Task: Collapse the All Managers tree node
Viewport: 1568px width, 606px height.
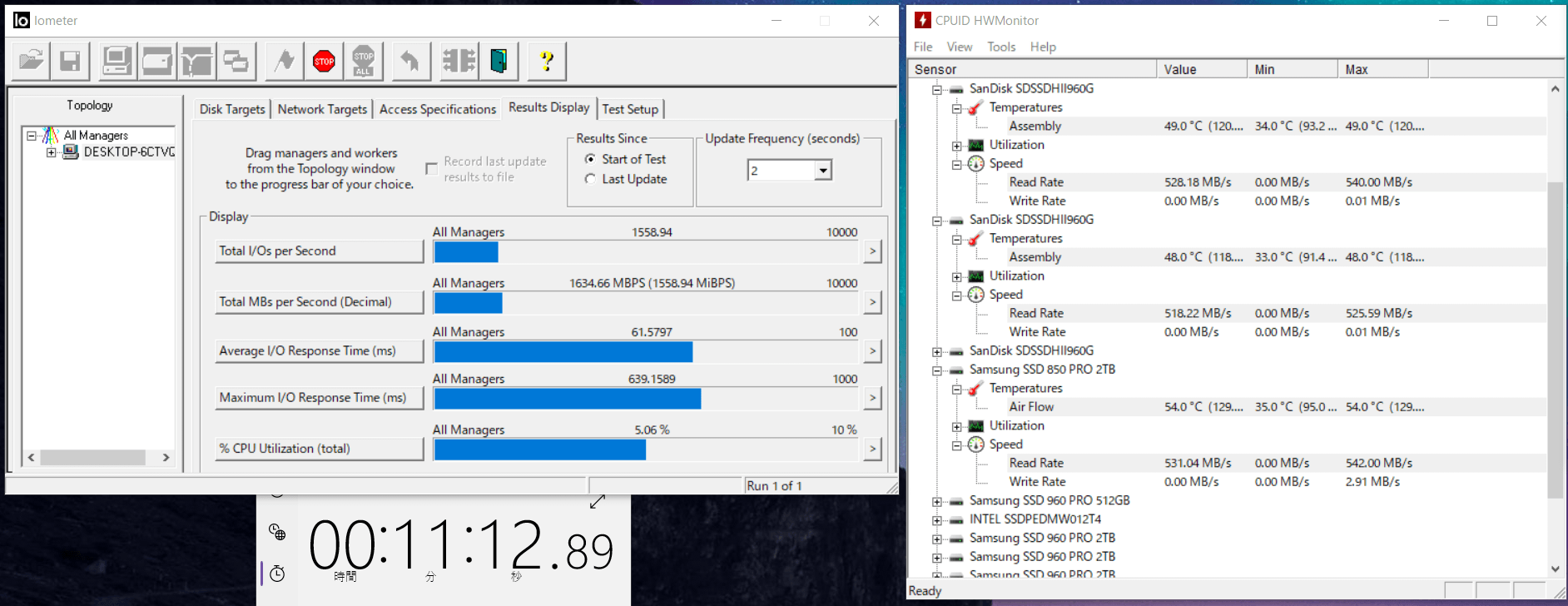Action: tap(32, 135)
